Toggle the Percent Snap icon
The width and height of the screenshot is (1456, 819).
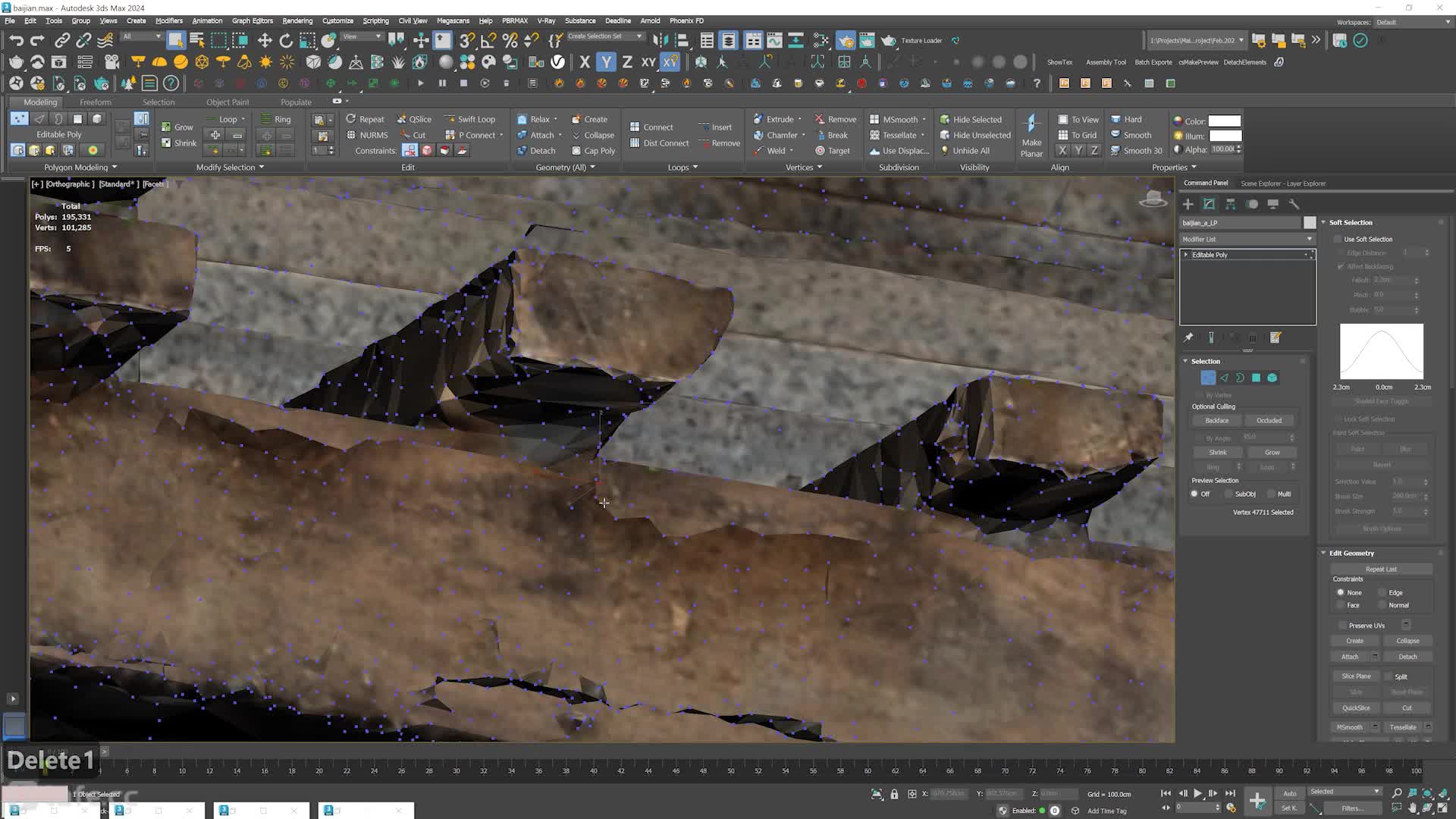[510, 40]
